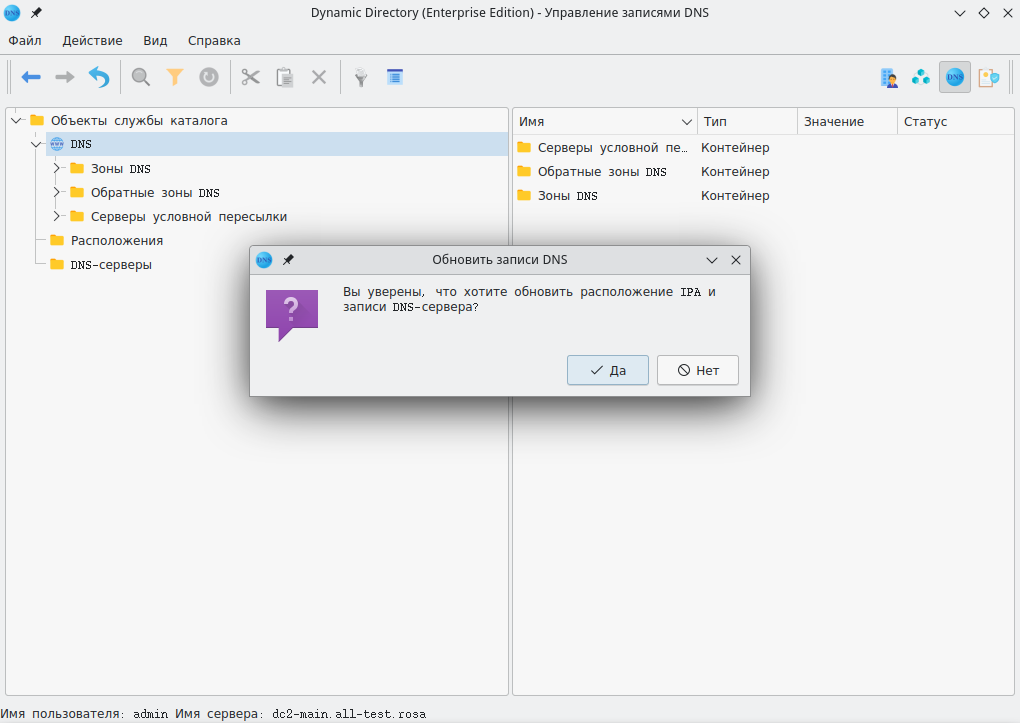The height and width of the screenshot is (723, 1020).
Task: Open the Справка menu
Action: click(214, 41)
